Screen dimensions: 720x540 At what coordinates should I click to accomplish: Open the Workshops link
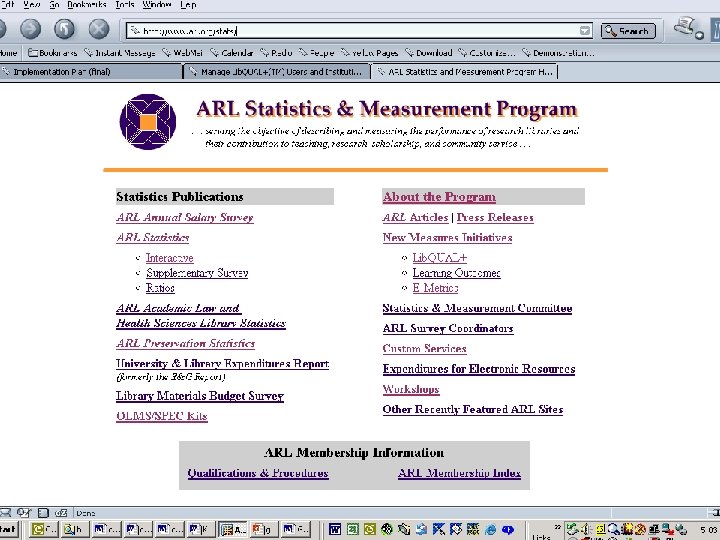(x=411, y=389)
